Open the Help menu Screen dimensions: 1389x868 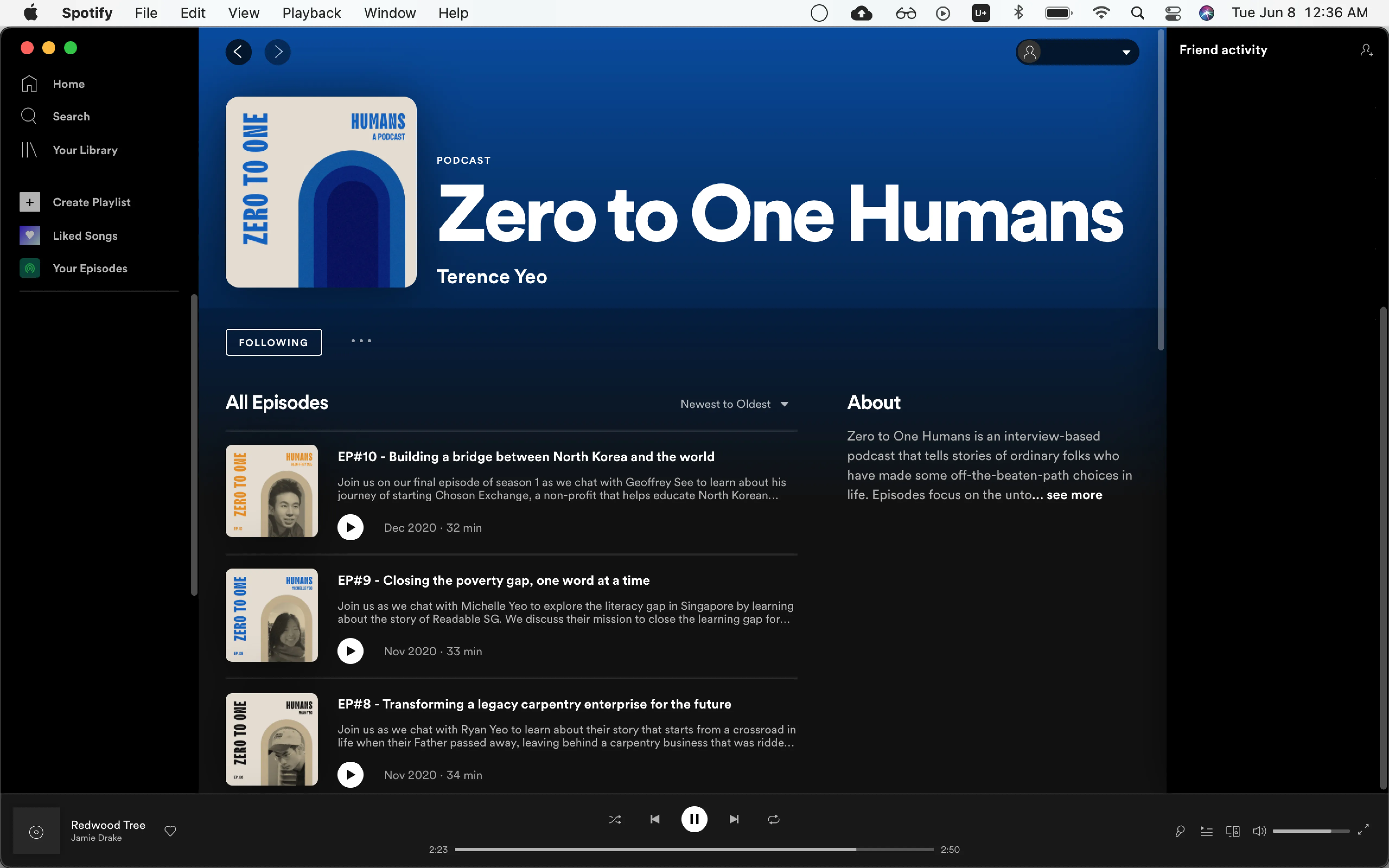point(453,13)
